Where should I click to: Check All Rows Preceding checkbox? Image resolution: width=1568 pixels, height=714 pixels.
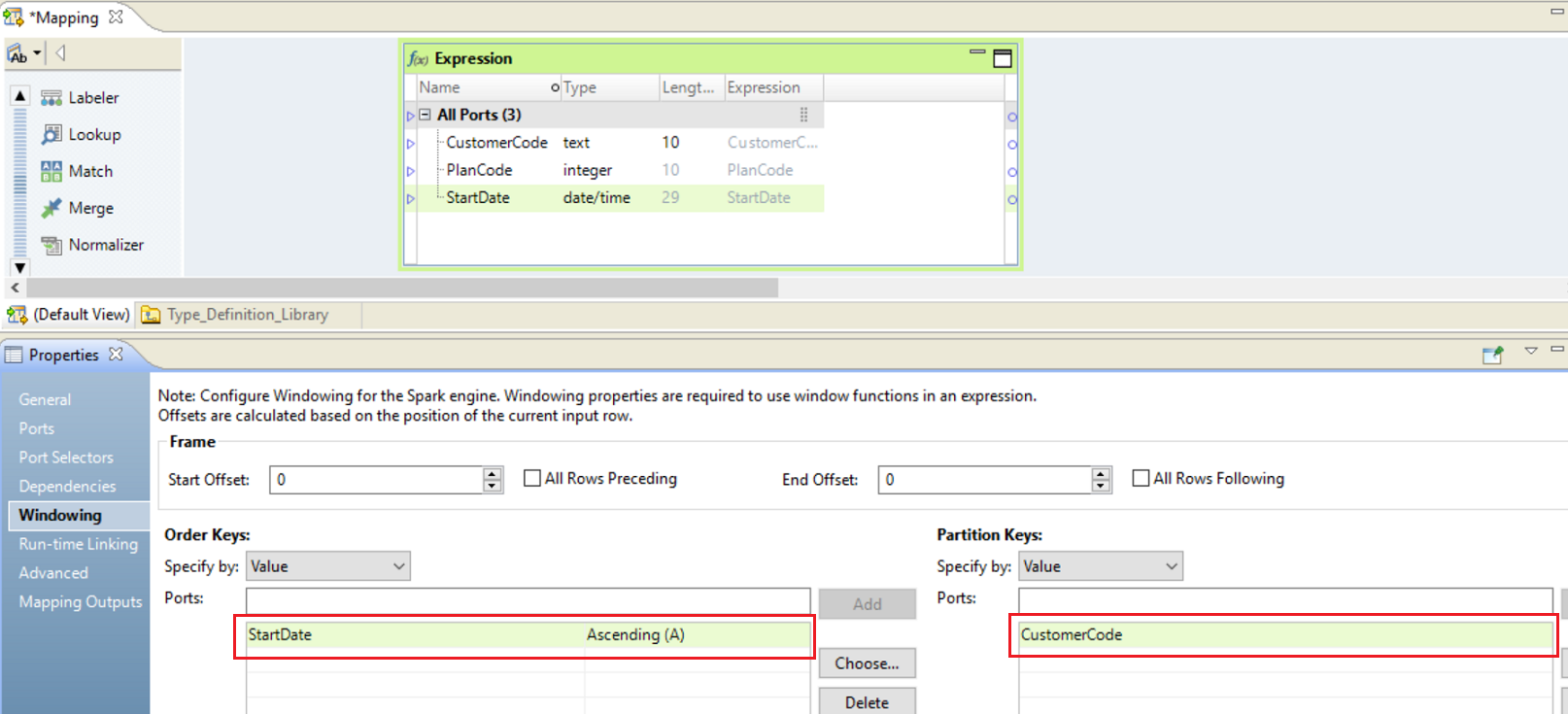pos(532,478)
